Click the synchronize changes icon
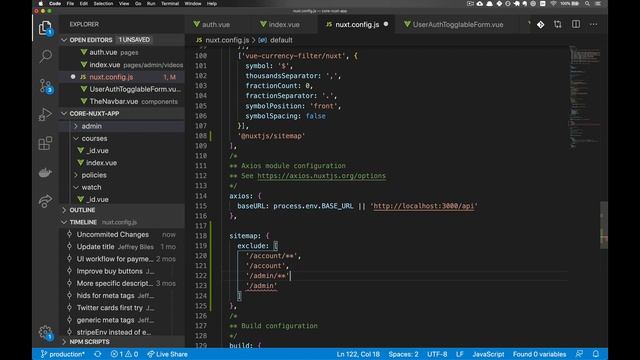 98,354
